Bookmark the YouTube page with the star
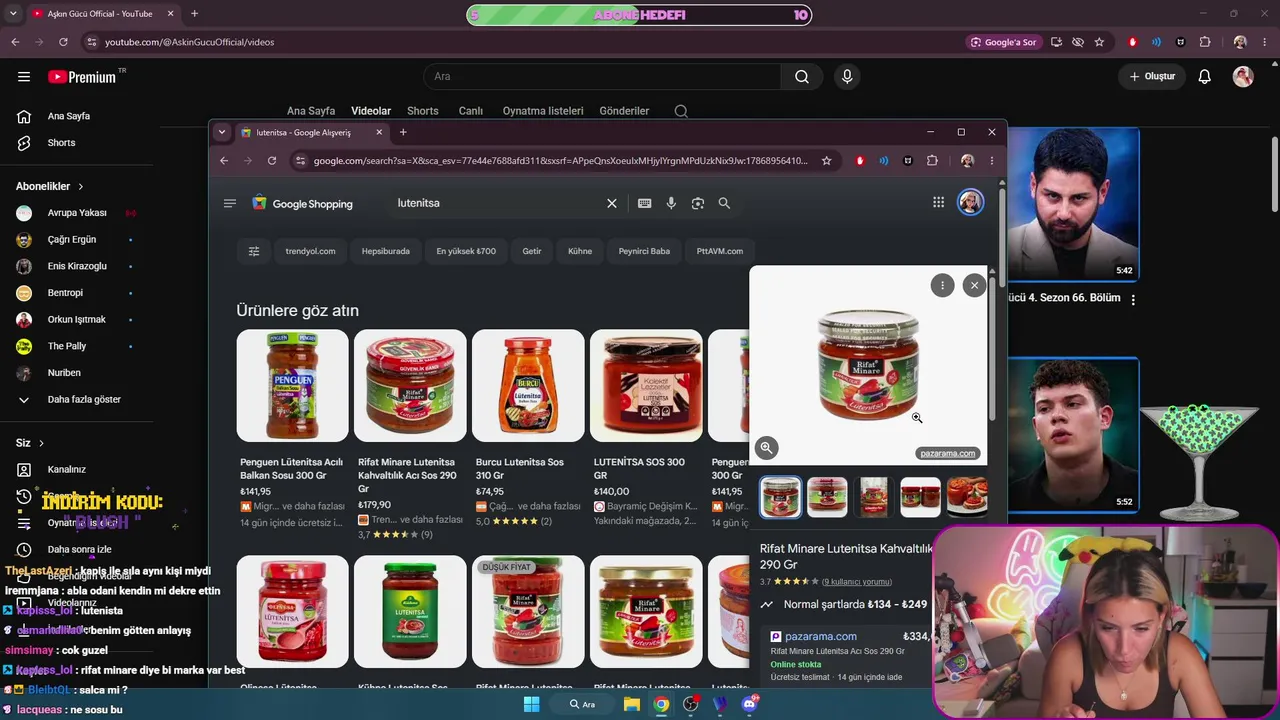Viewport: 1280px width, 720px height. 1099,42
